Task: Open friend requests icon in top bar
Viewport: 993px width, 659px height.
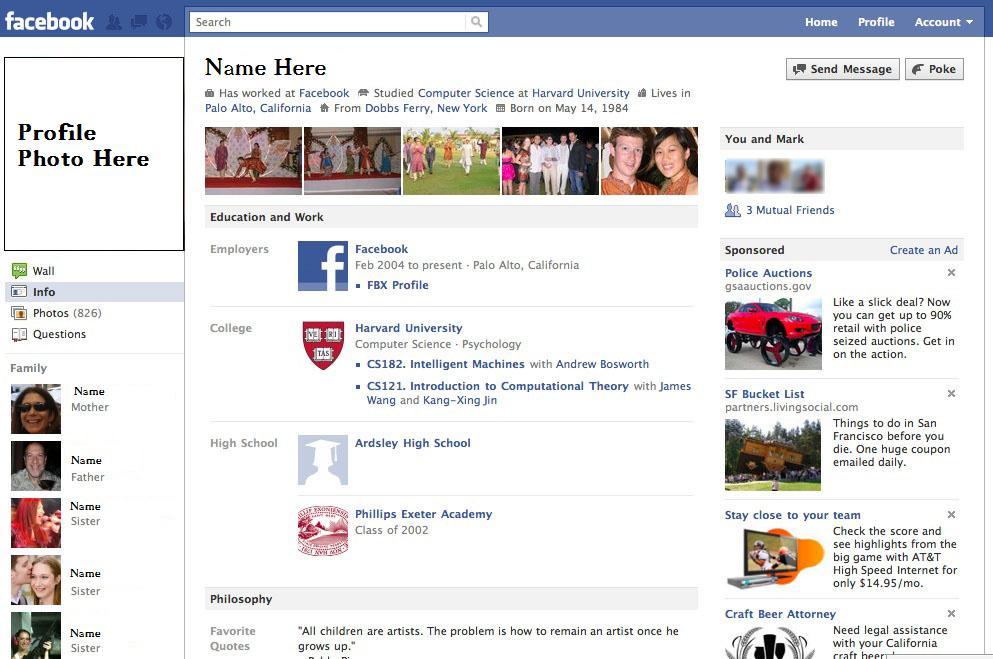Action: point(114,22)
